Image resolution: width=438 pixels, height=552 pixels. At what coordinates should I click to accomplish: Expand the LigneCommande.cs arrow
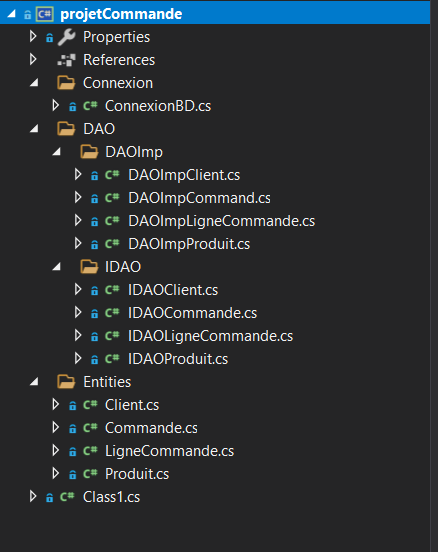[56, 450]
